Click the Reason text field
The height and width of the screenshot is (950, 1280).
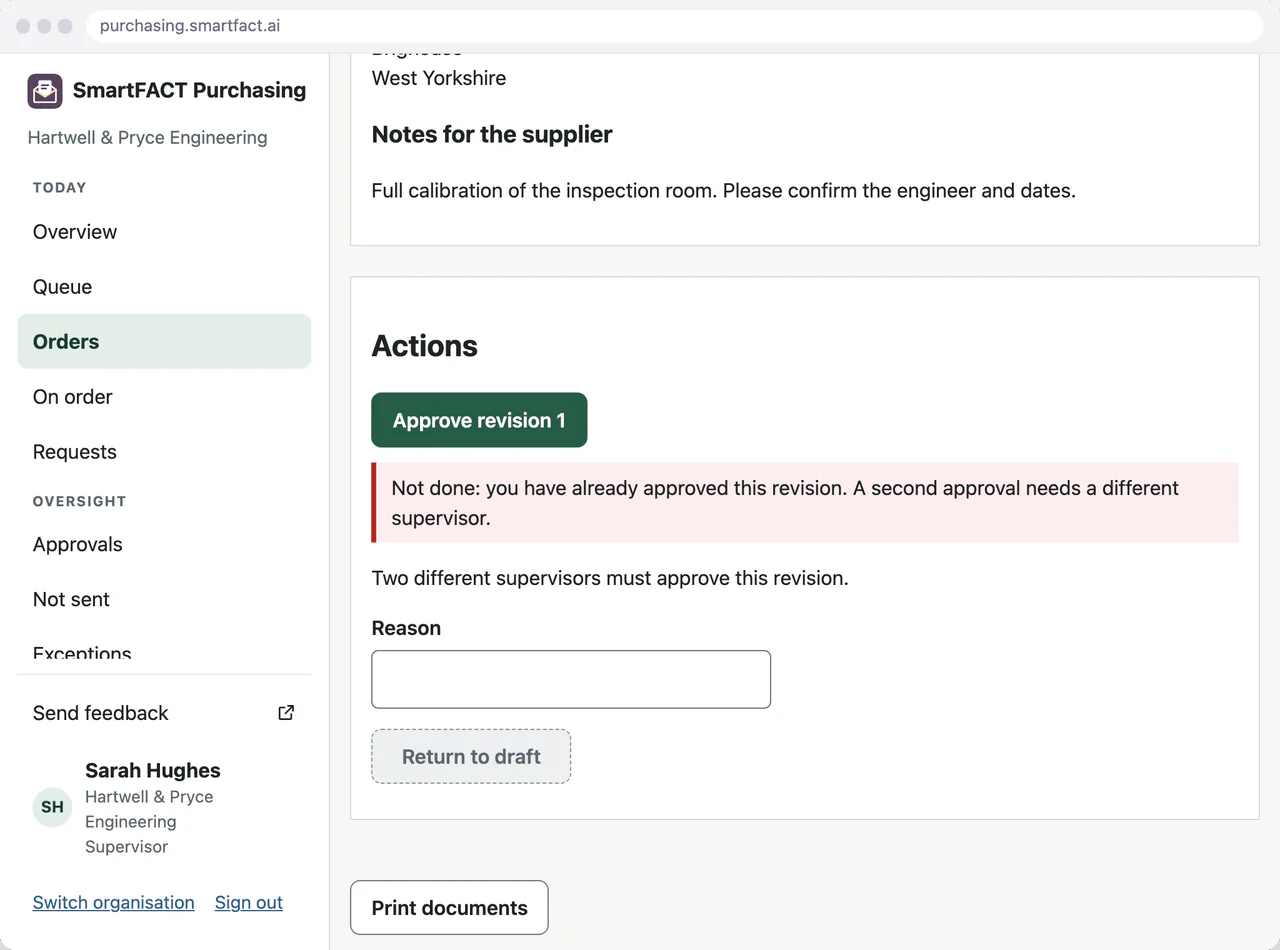tap(571, 680)
